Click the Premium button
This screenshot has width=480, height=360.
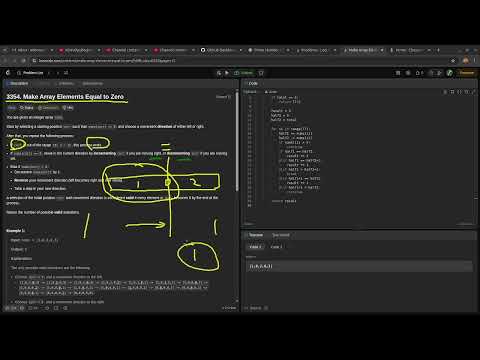[x=466, y=73]
